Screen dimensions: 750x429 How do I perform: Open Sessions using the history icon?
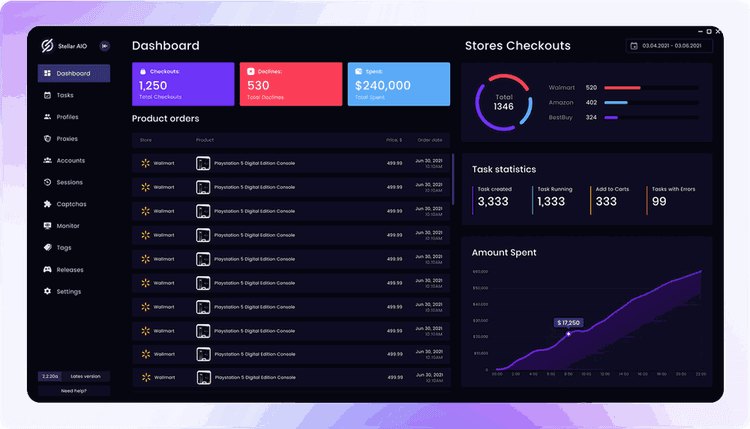click(47, 183)
